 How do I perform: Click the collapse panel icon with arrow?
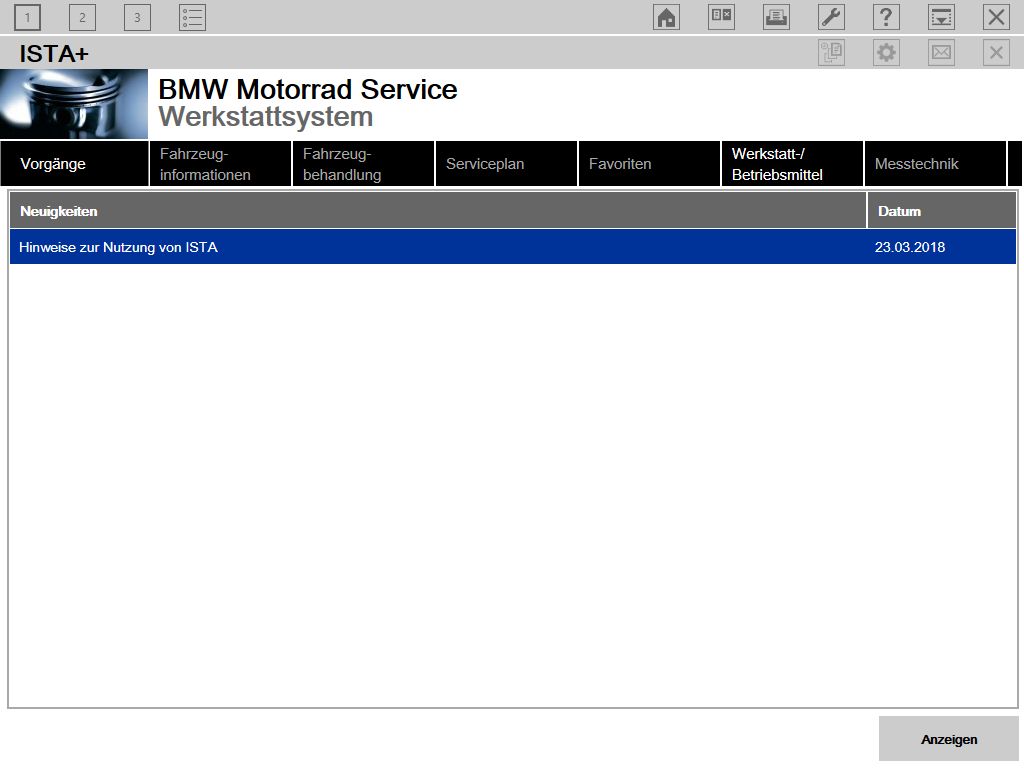coord(941,17)
